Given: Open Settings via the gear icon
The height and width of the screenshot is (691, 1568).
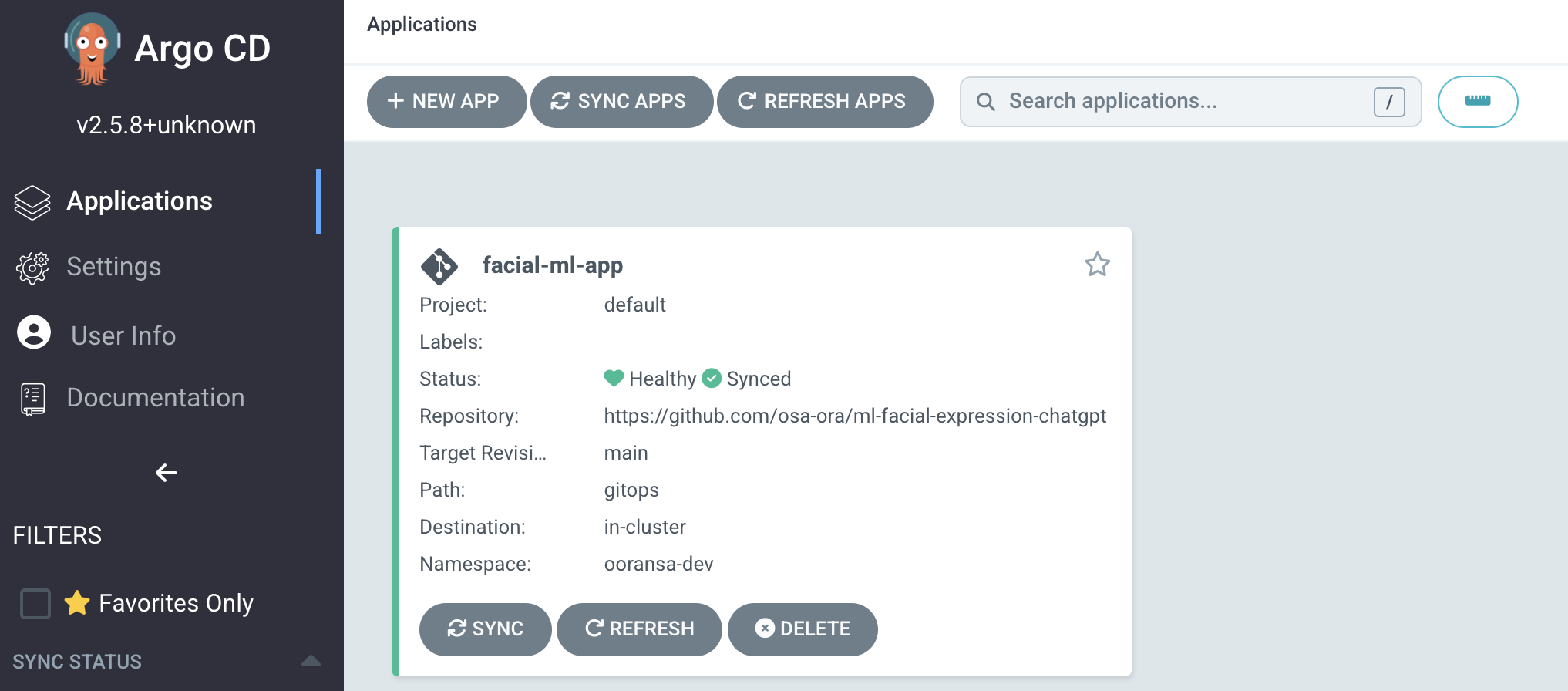Looking at the screenshot, I should (x=32, y=267).
